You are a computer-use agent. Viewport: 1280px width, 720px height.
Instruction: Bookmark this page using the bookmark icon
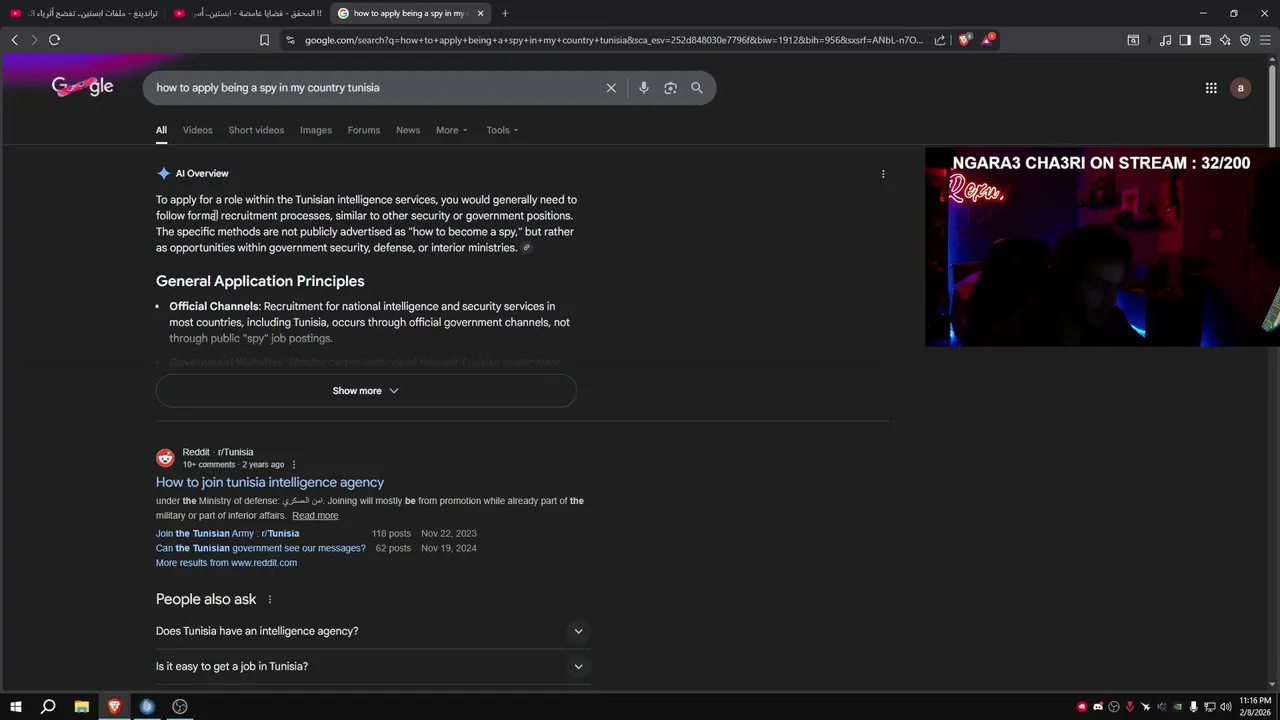264,40
